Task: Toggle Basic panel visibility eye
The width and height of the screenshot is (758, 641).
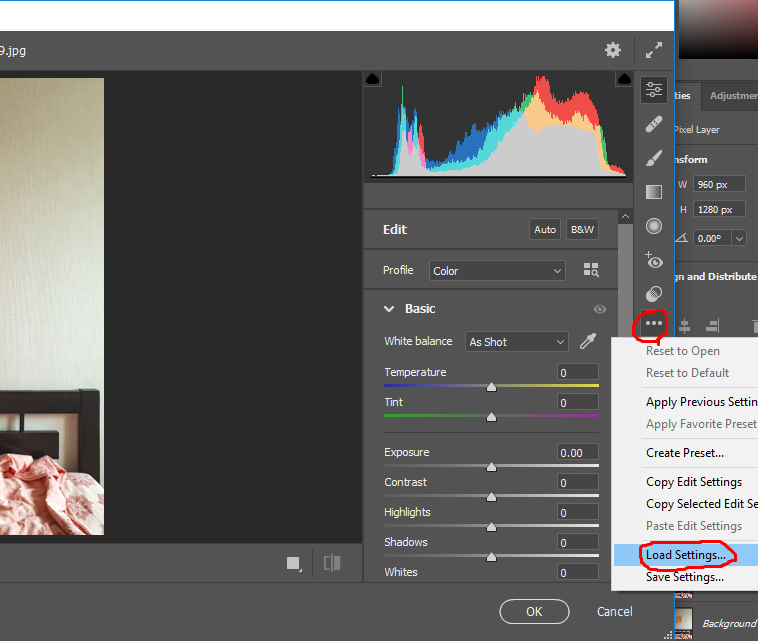Action: (x=600, y=310)
